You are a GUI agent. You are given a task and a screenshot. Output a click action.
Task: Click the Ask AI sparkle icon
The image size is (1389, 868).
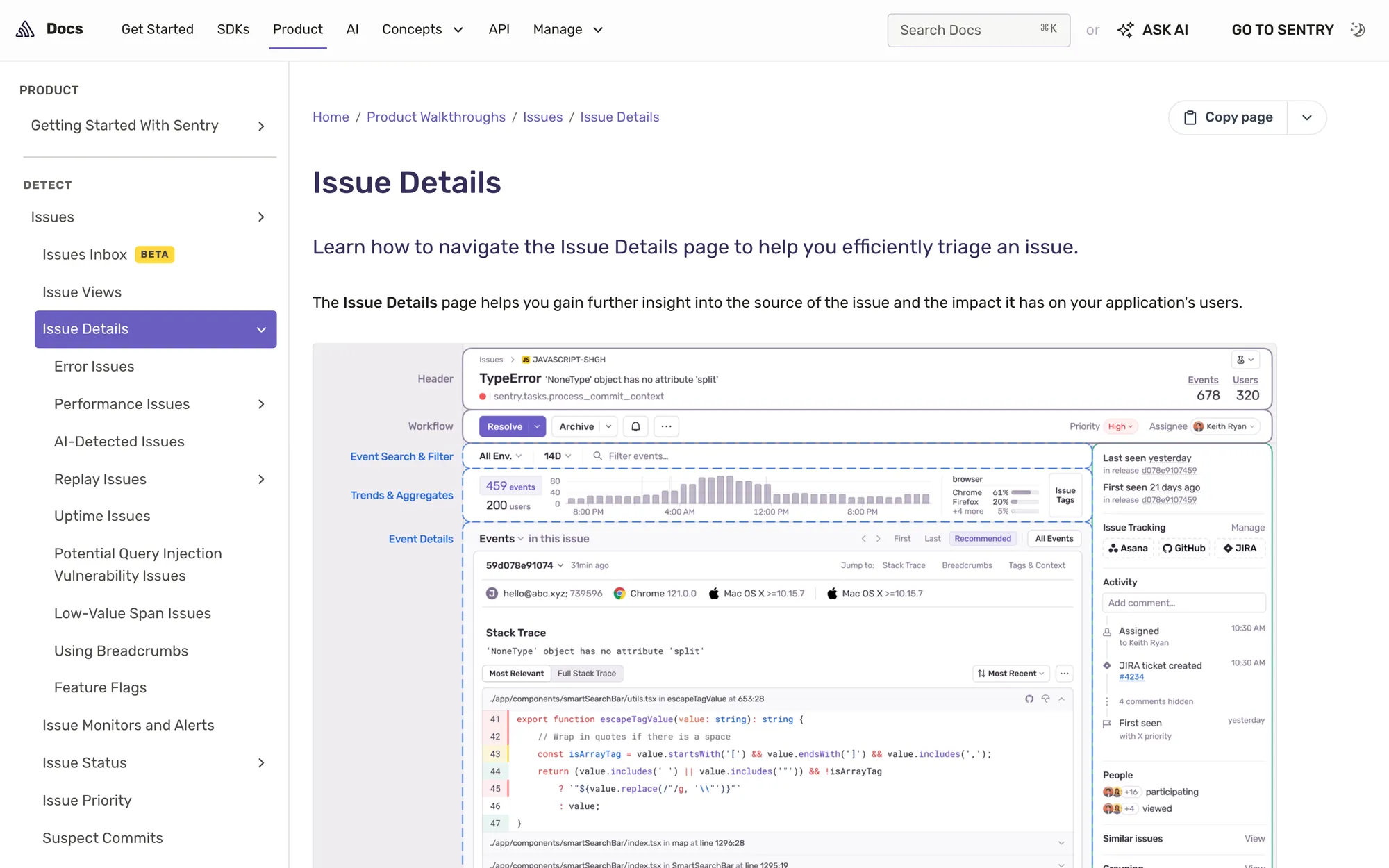1125,30
